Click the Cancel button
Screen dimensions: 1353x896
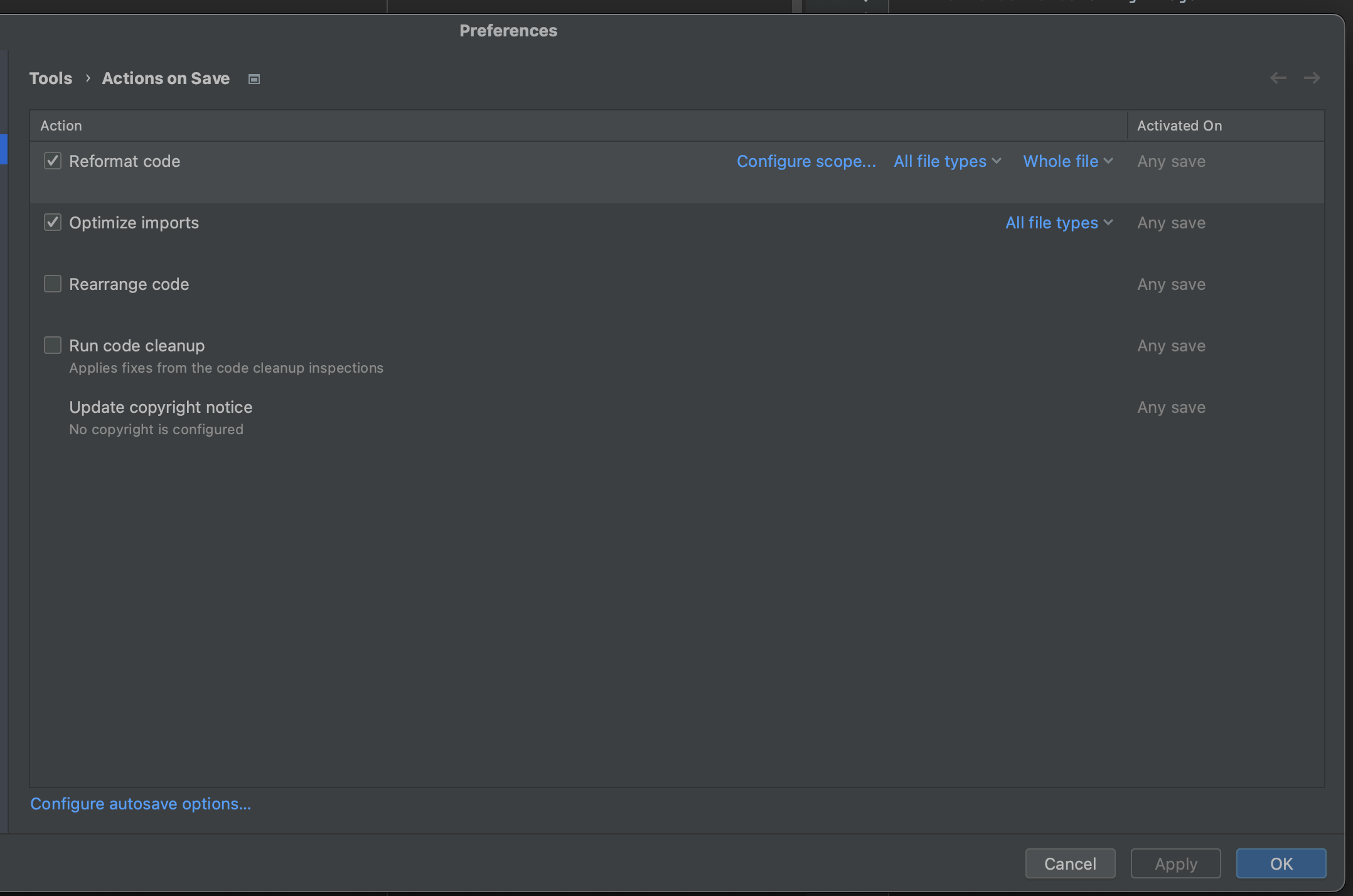coord(1070,864)
